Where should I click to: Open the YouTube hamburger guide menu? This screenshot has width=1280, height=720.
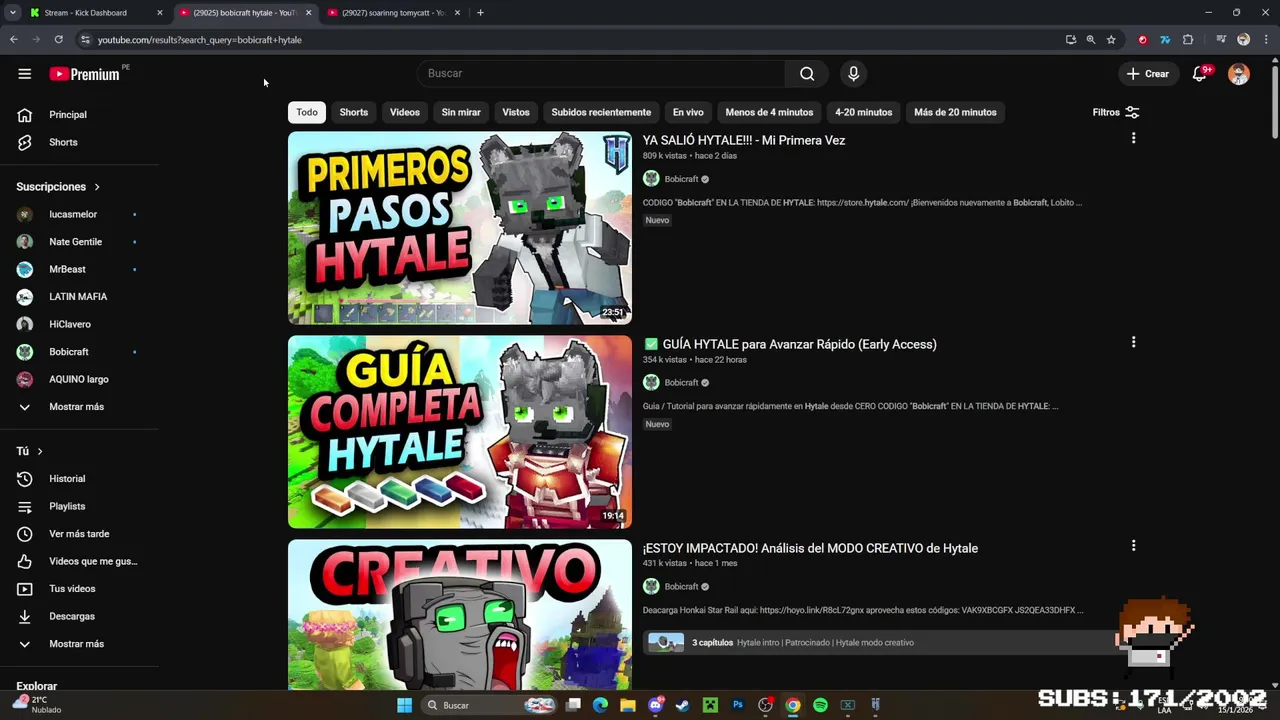(x=24, y=73)
